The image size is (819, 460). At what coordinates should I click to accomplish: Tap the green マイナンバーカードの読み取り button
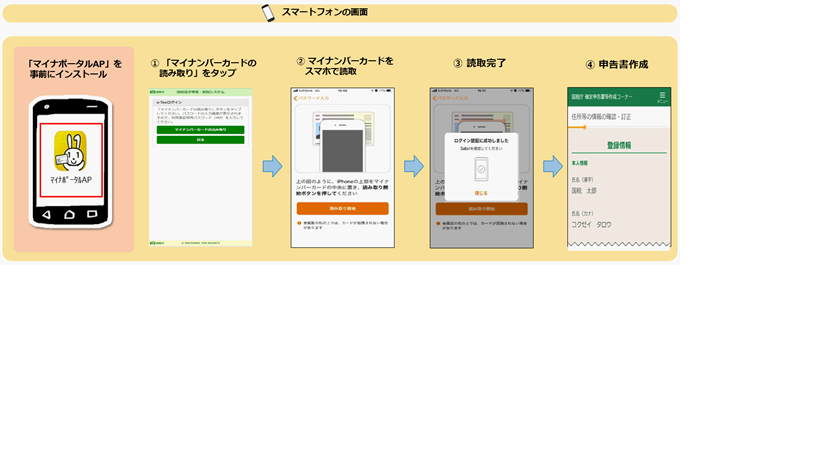click(200, 130)
